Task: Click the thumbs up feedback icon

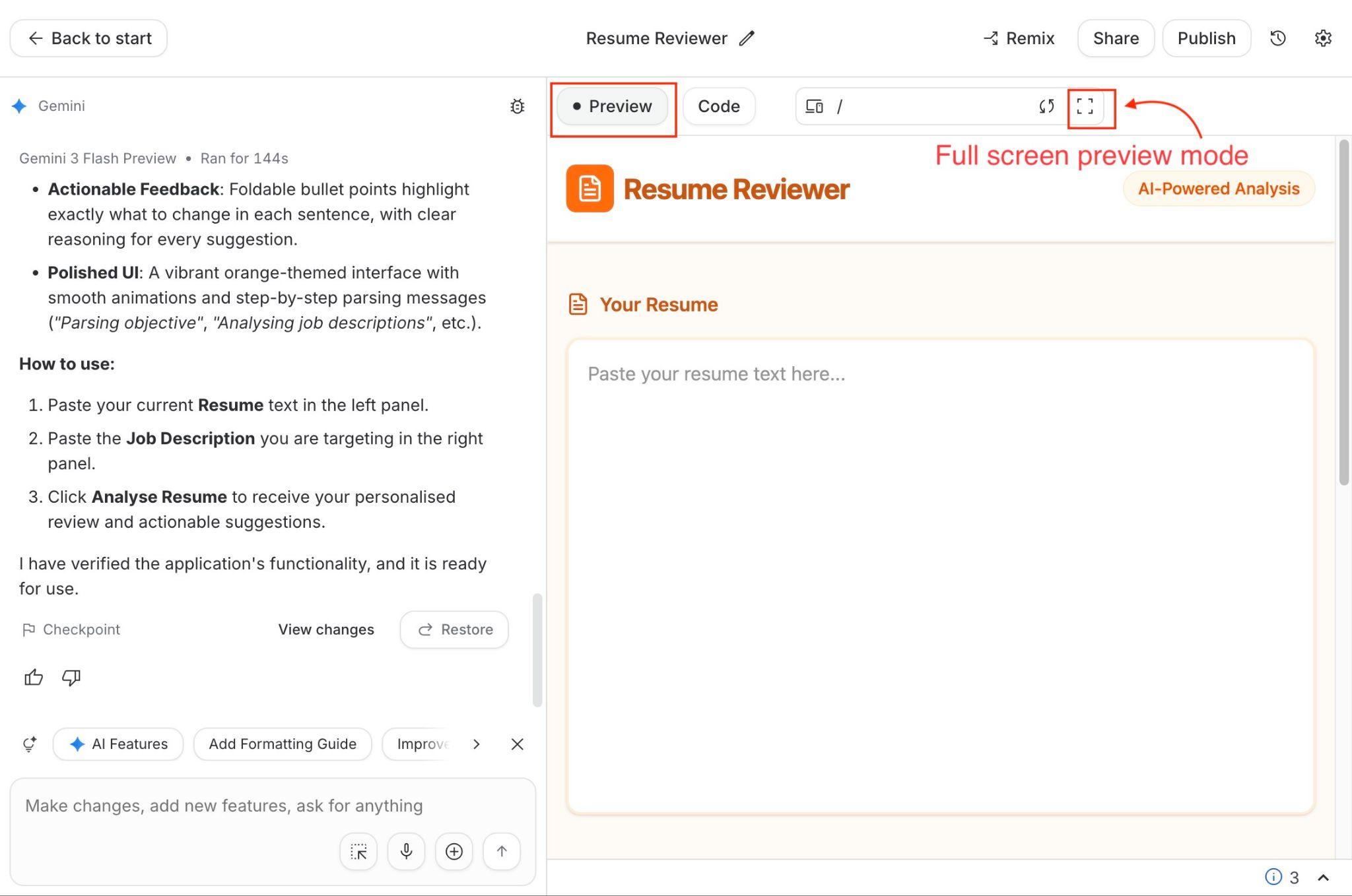Action: [x=34, y=678]
